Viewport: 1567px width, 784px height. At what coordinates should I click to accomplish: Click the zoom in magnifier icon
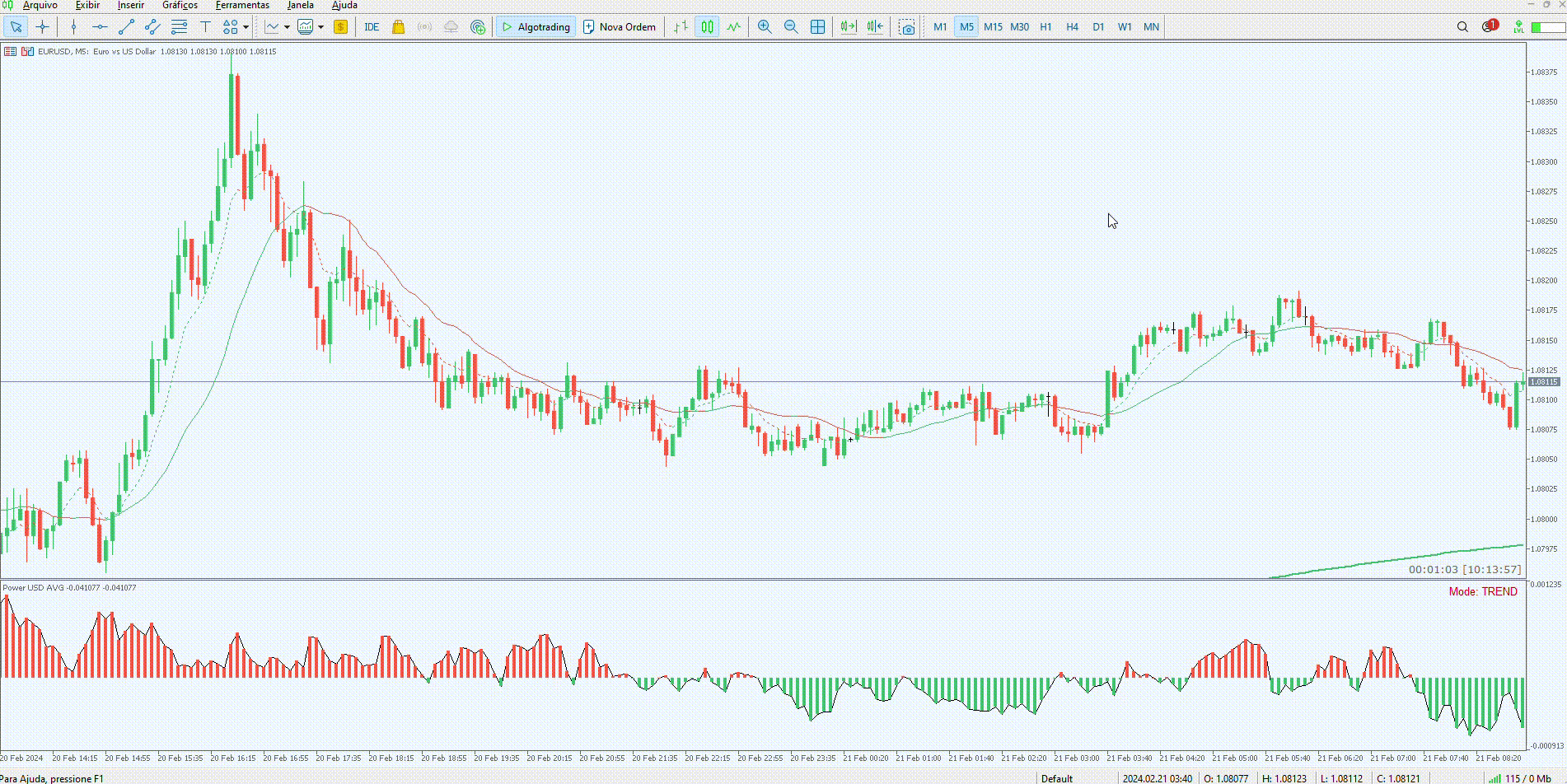765,27
